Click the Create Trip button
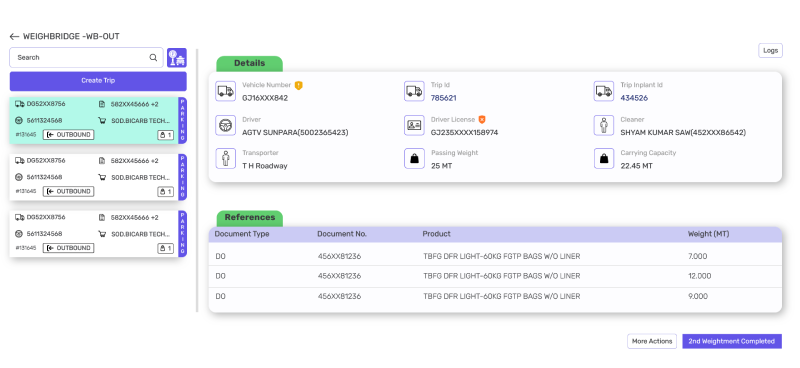This screenshot has height=368, width=800. tap(98, 81)
